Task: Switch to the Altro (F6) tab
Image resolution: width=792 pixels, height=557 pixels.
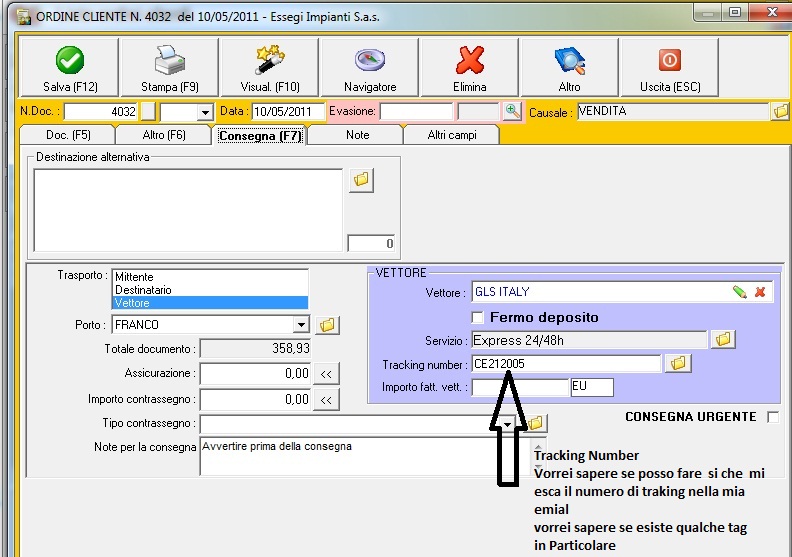Action: 164,135
